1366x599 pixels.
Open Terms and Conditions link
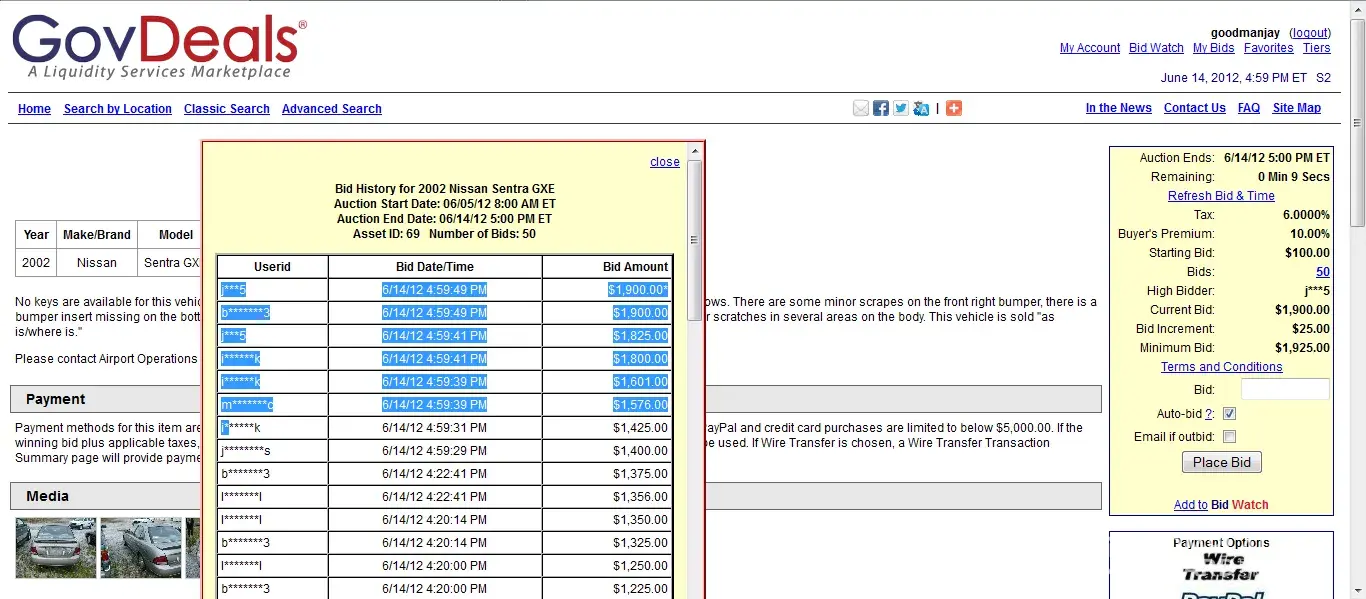pos(1221,367)
